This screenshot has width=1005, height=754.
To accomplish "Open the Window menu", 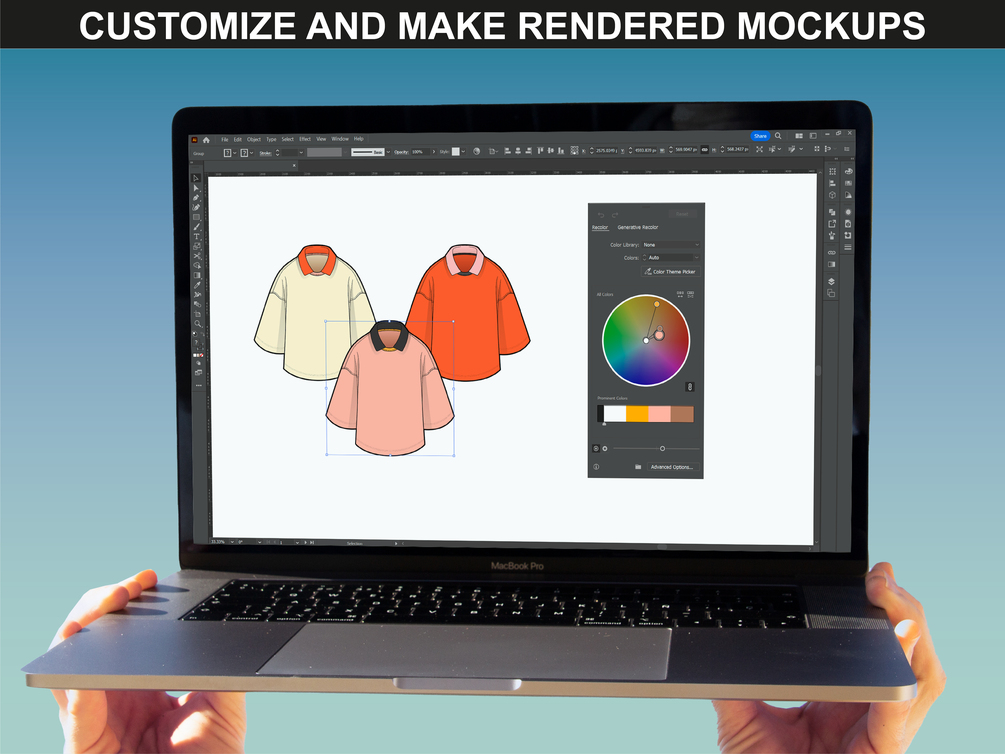I will (340, 138).
